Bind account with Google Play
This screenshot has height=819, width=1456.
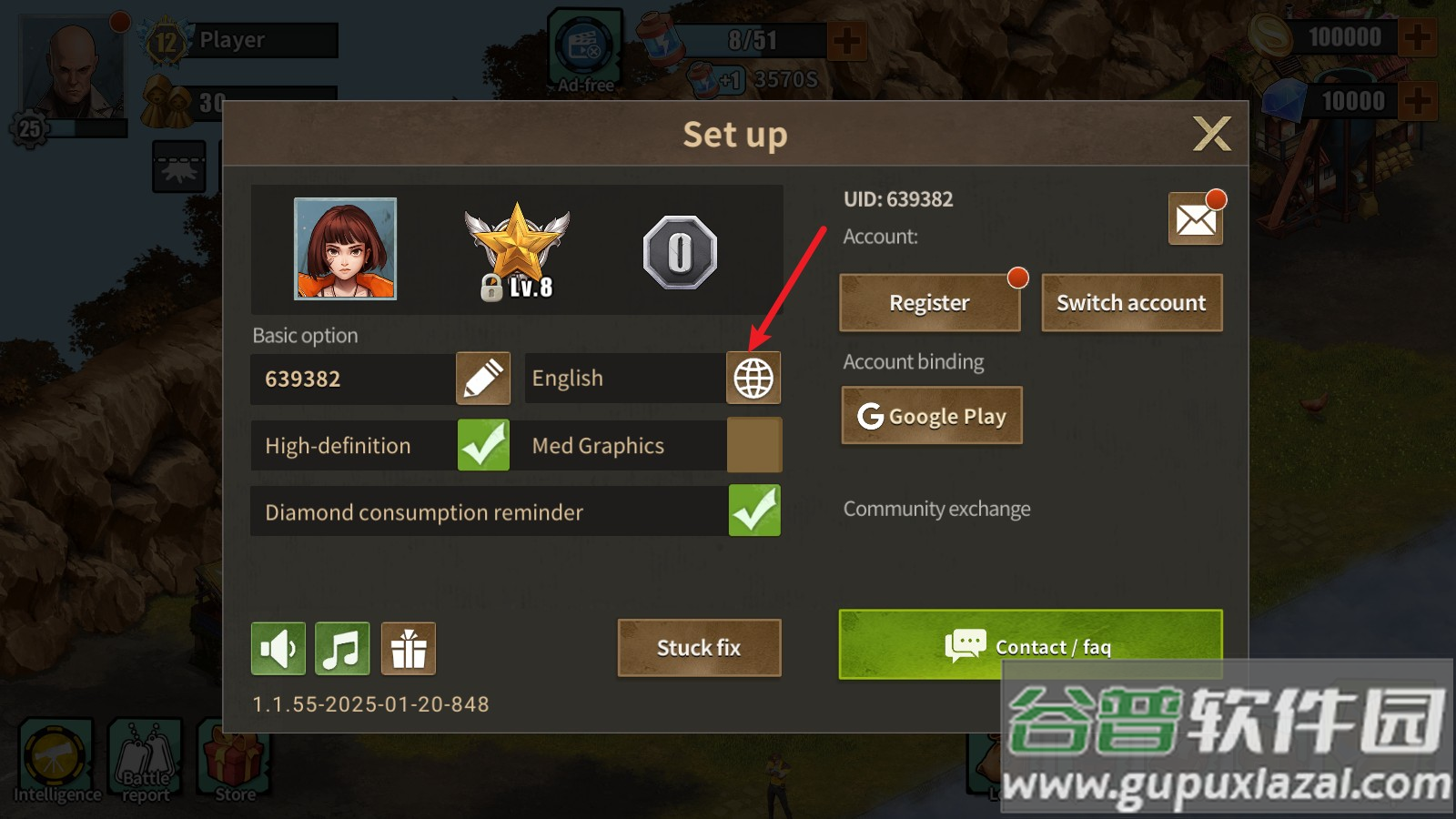[x=932, y=416]
